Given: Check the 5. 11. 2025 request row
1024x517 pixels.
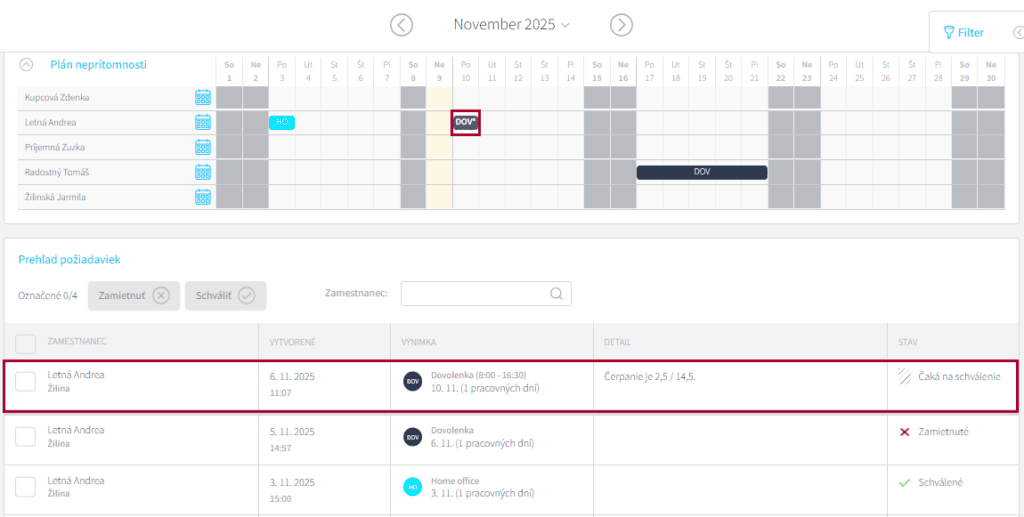Looking at the screenshot, I should (26, 437).
